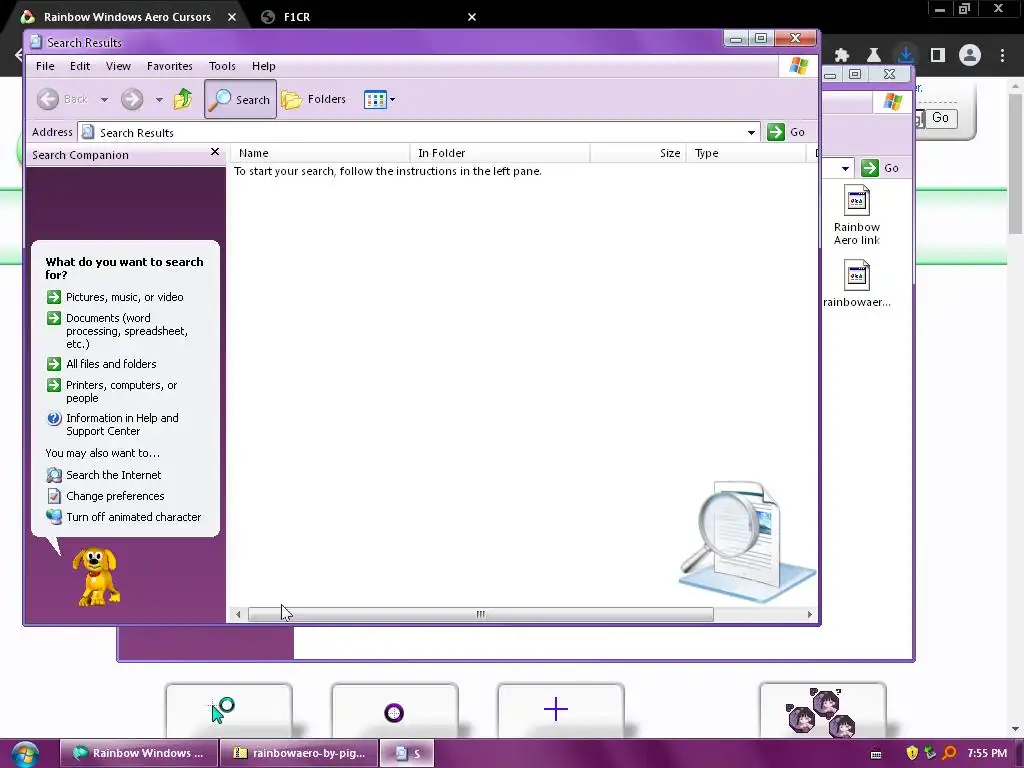
Task: Click the blue crosshair cursor thumbnail
Action: 560,710
